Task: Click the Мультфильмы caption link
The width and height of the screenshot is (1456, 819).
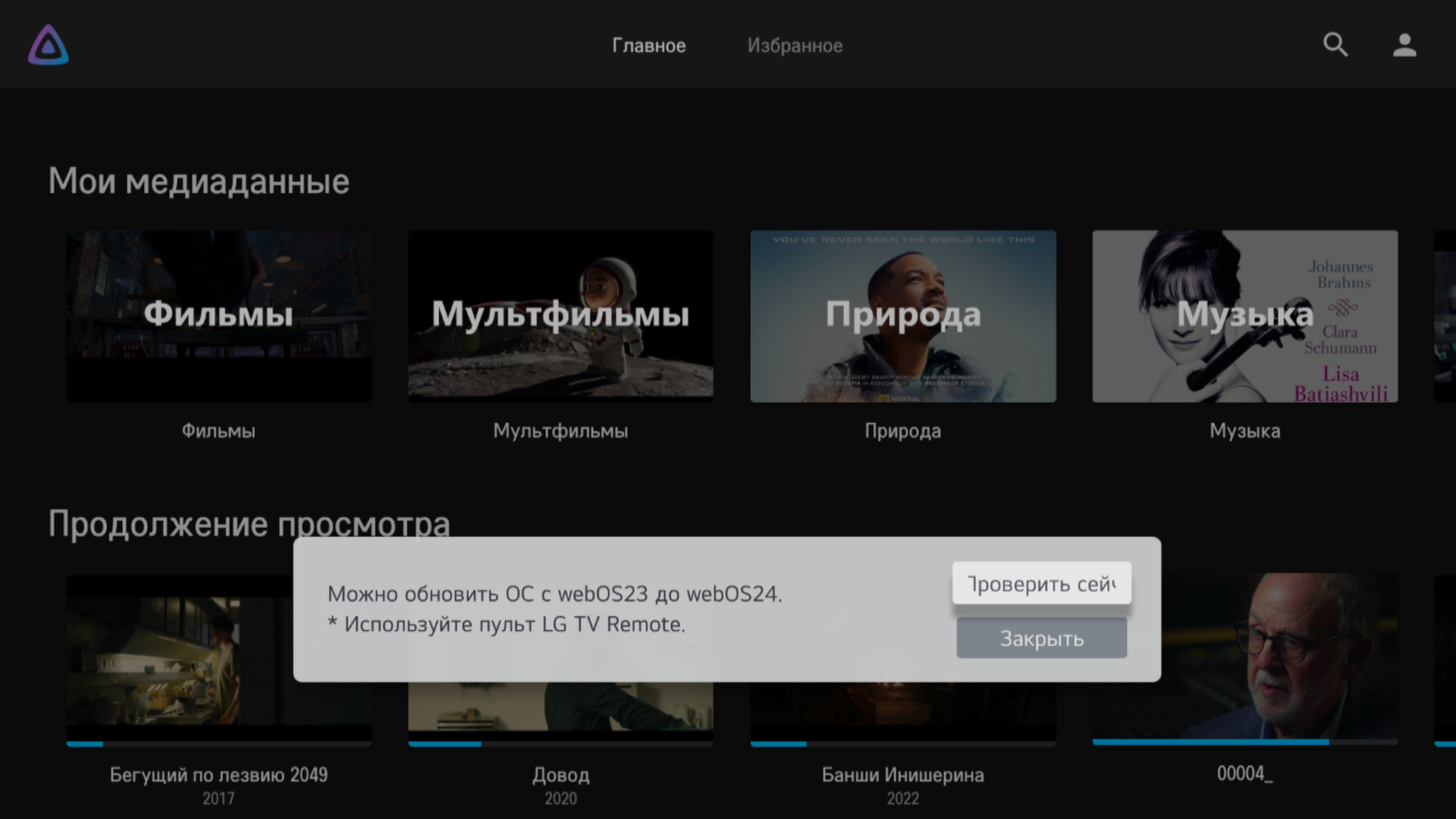Action: [x=560, y=431]
